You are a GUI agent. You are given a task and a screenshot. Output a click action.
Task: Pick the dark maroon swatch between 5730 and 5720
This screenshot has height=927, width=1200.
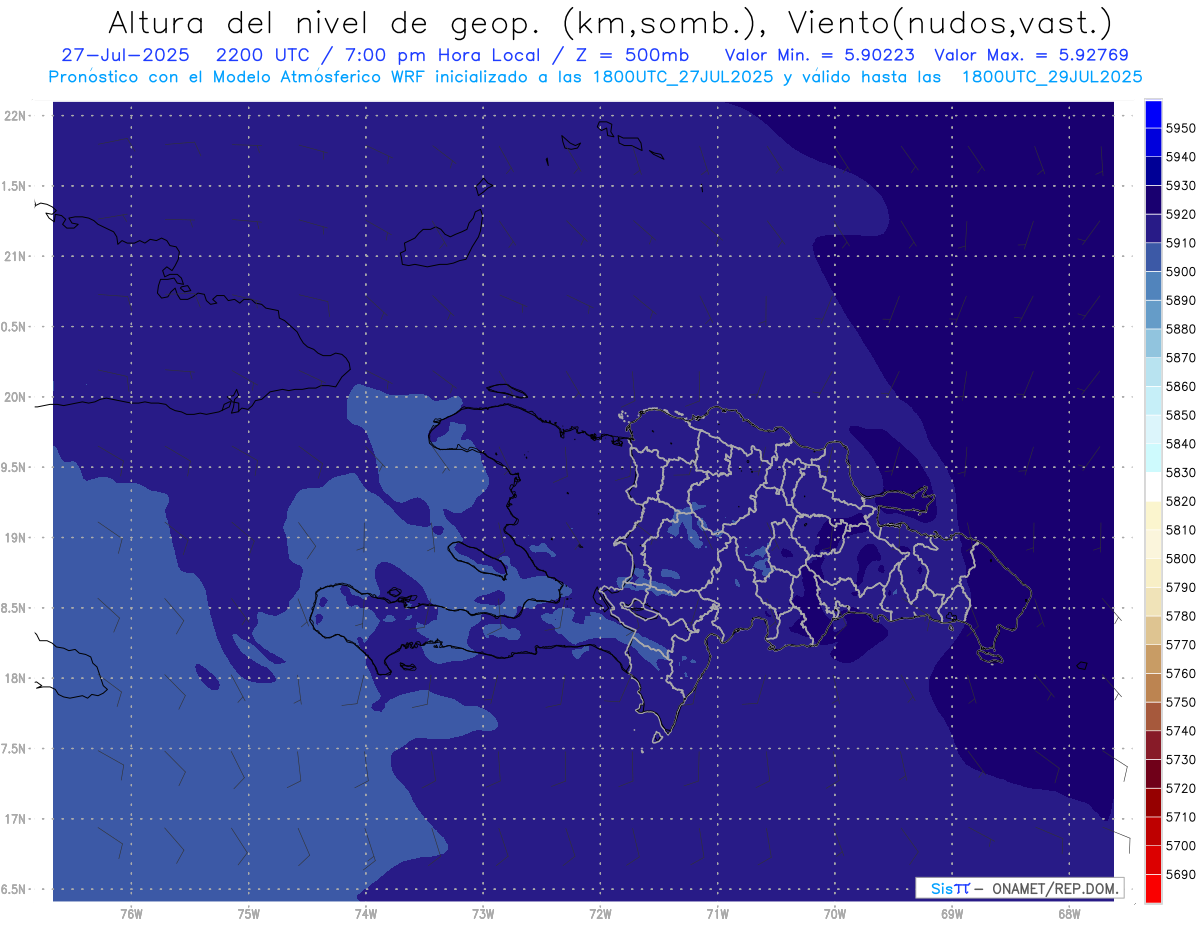click(x=1152, y=774)
